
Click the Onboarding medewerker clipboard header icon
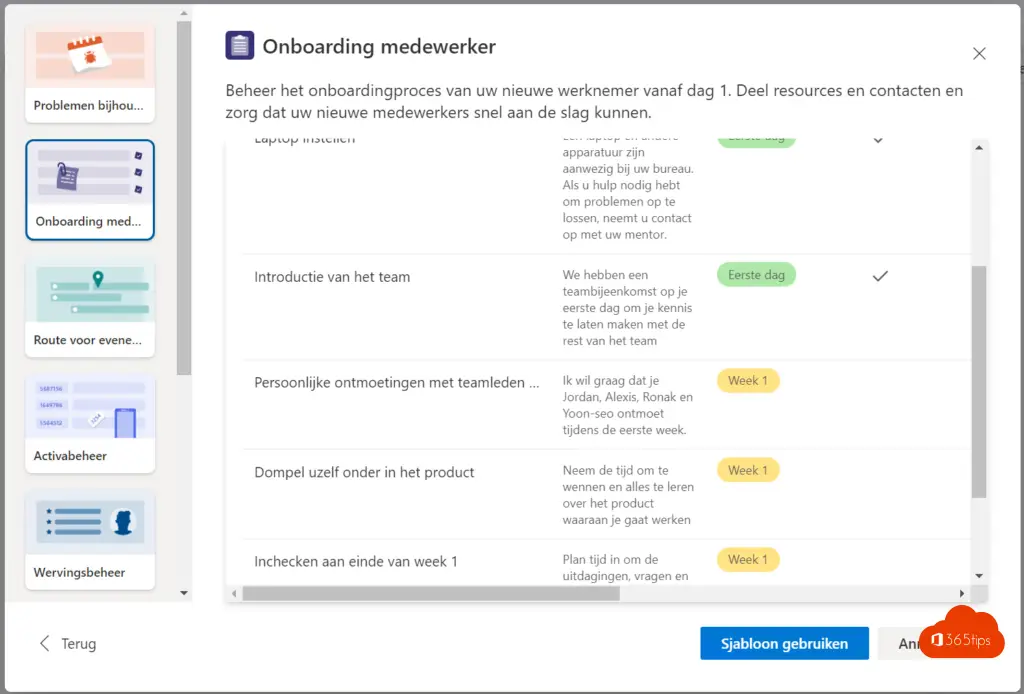239,46
